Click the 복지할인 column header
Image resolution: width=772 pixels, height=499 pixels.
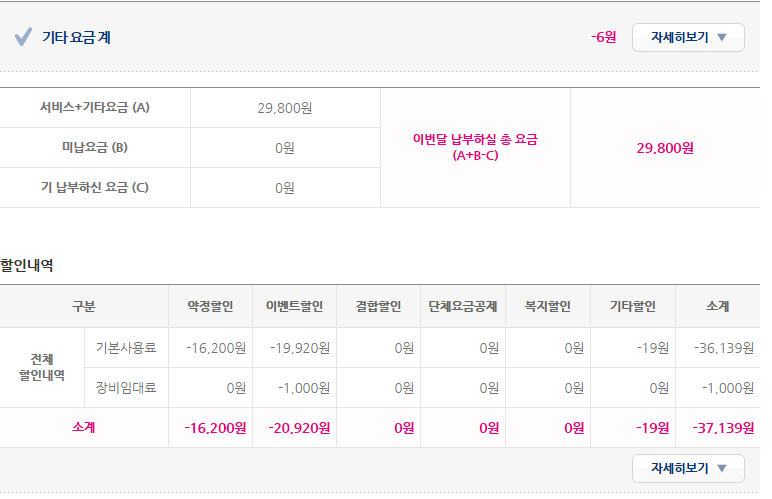pyautogui.click(x=546, y=307)
